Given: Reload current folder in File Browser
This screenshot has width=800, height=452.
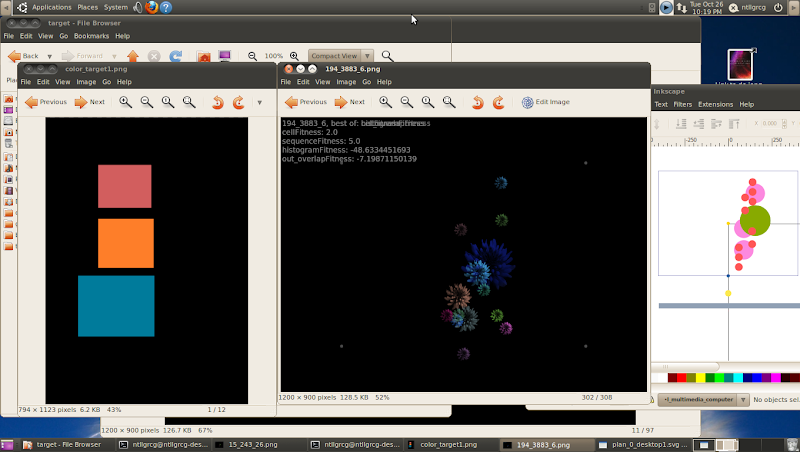Looking at the screenshot, I should tap(176, 56).
